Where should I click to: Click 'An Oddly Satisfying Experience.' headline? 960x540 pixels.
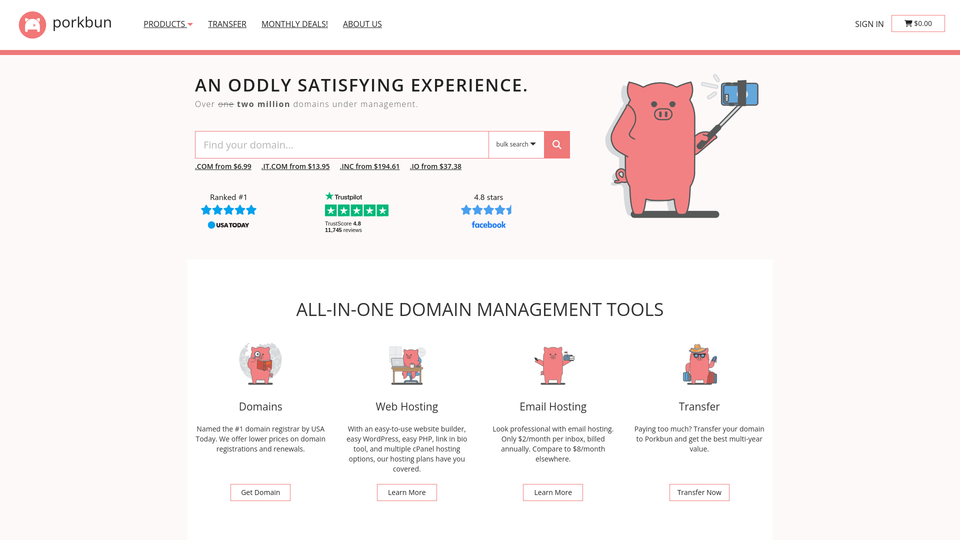(x=361, y=85)
